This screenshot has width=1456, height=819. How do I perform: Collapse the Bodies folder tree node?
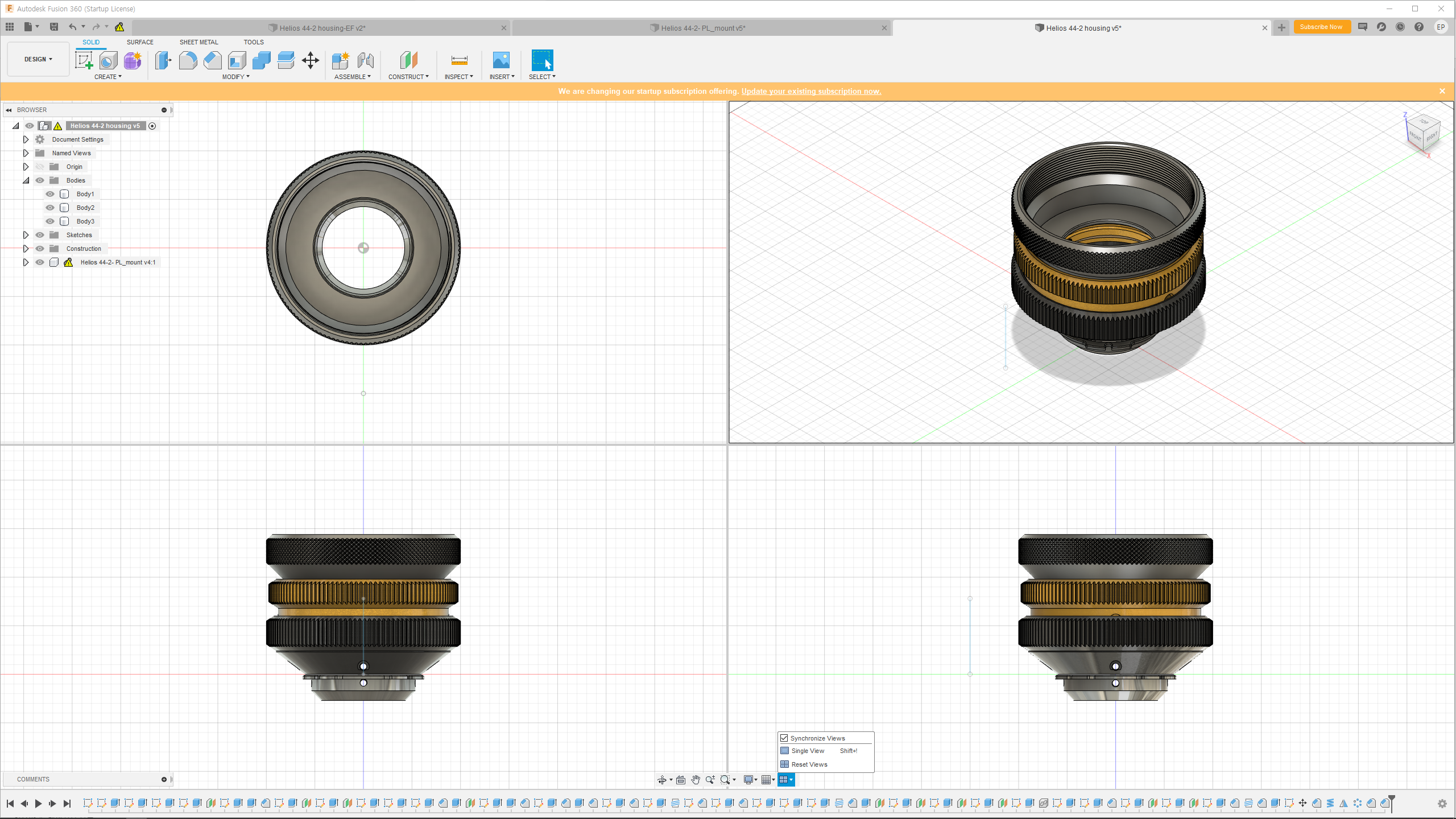[26, 180]
